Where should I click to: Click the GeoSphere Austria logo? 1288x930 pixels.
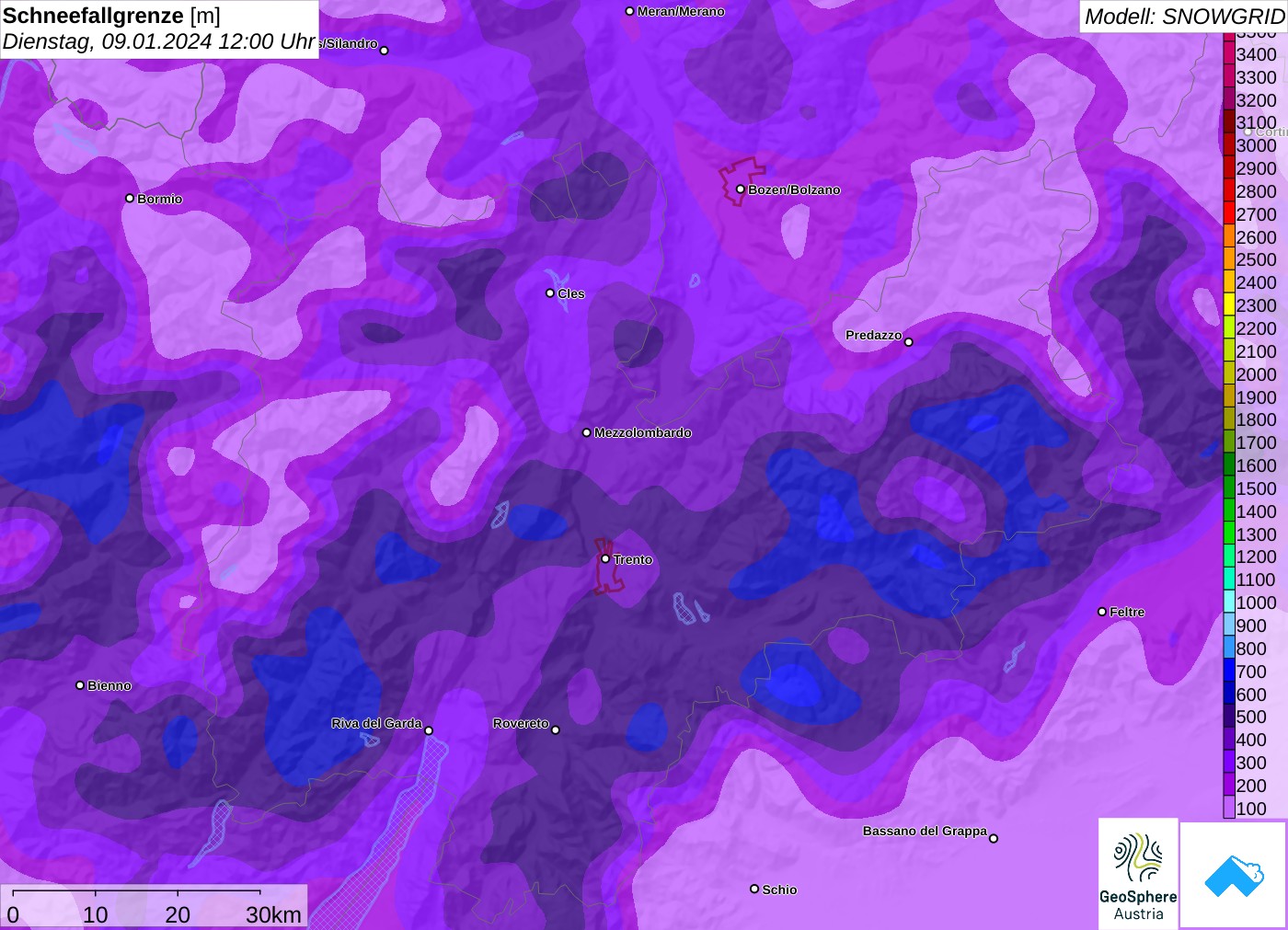pos(1138,873)
